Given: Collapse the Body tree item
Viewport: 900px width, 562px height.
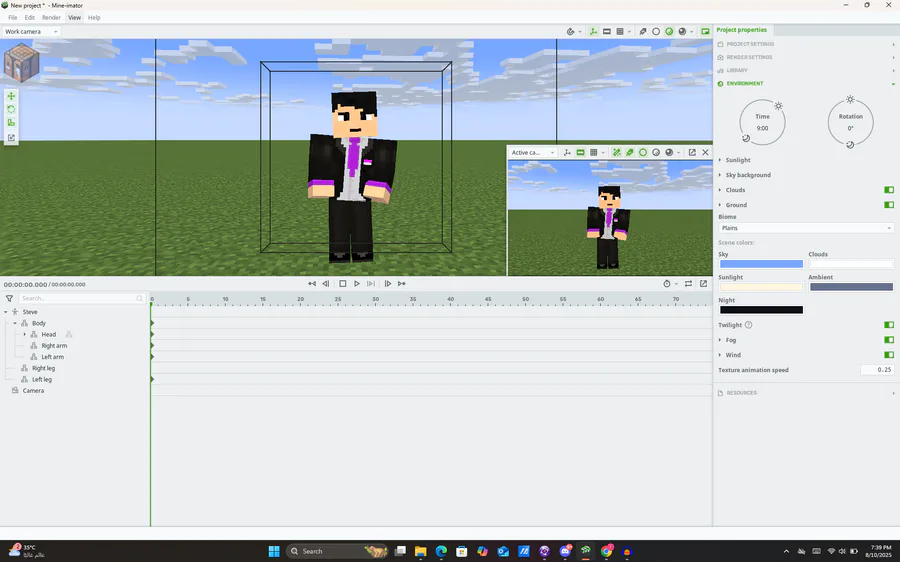Looking at the screenshot, I should click(15, 323).
